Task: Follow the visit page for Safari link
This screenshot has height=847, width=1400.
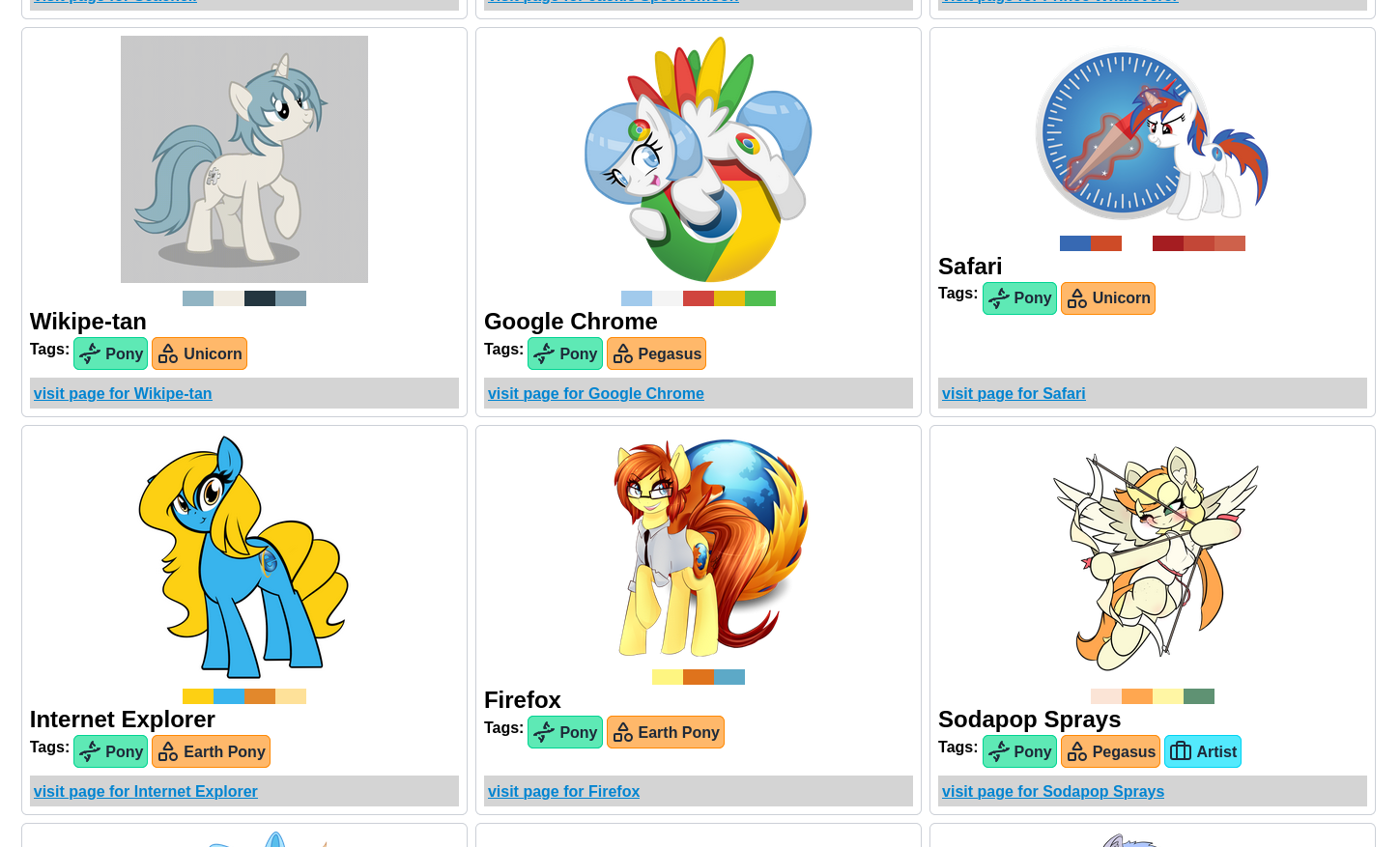Action: 1014,394
